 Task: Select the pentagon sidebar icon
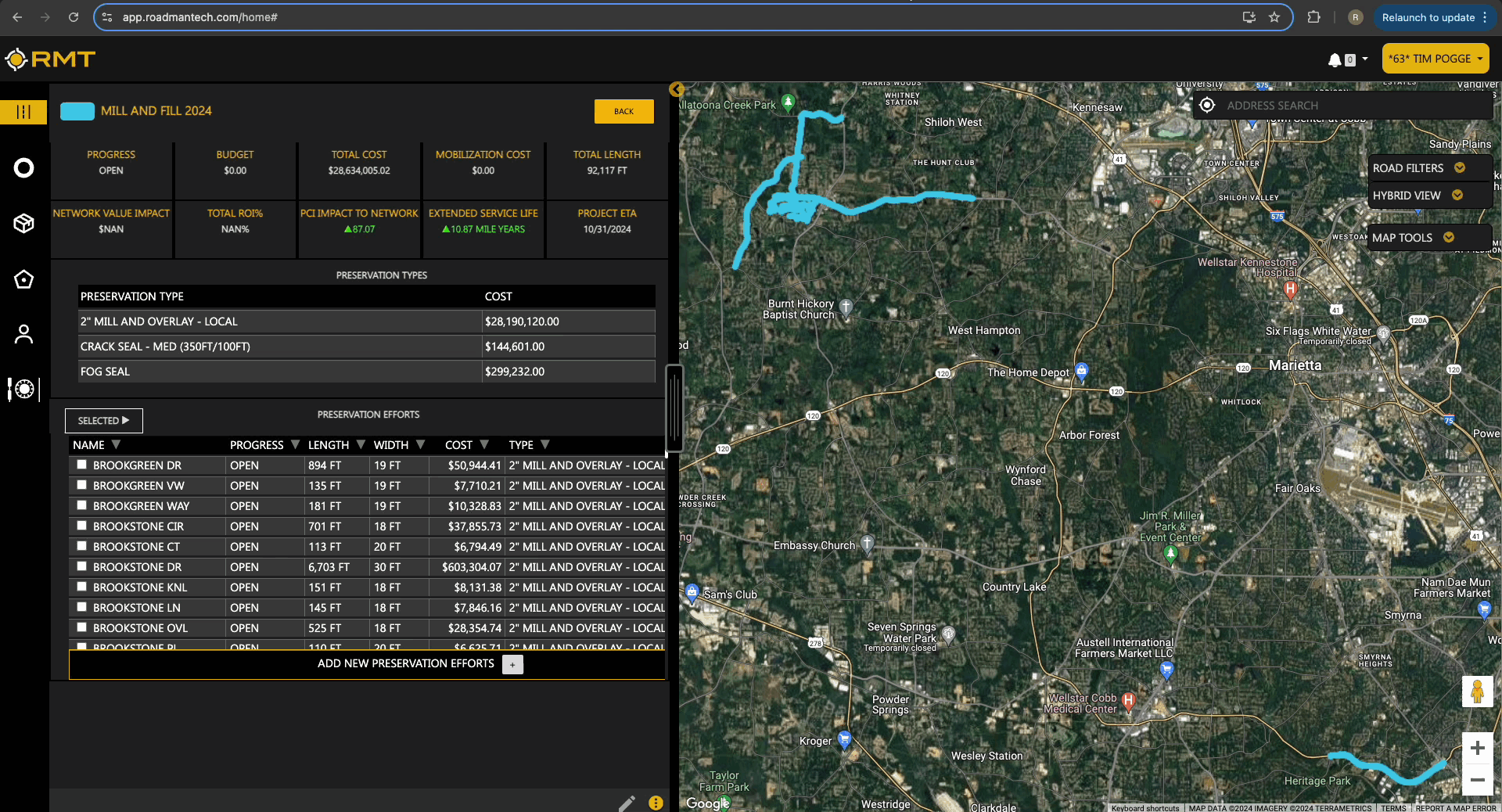click(x=23, y=279)
